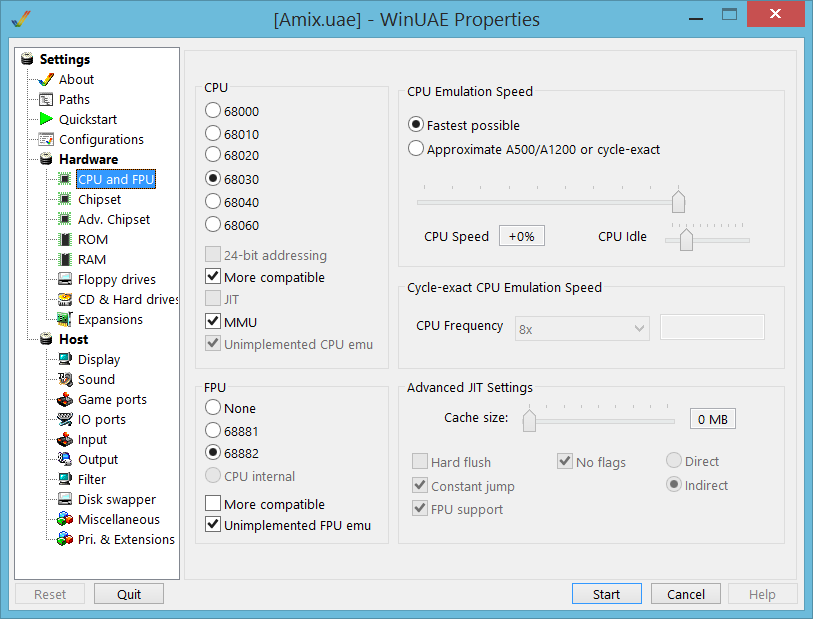Toggle Unimplemented FPU emu checkbox
Image resolution: width=813 pixels, height=619 pixels.
pos(213,524)
